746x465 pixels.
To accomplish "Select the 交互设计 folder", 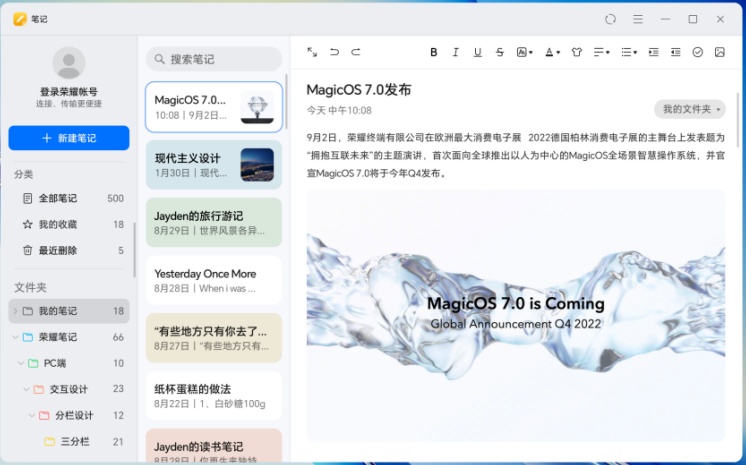I will click(x=69, y=389).
